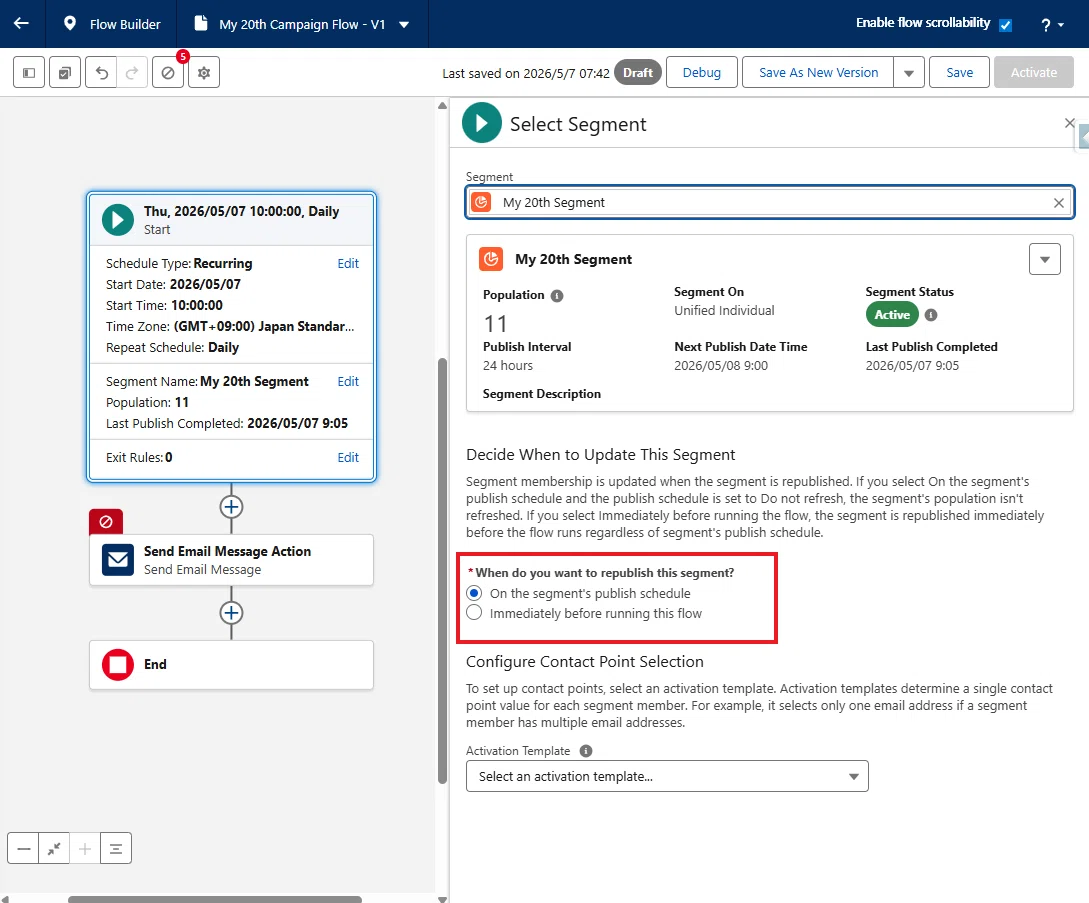Select Immediately before running this flow
The image size is (1089, 903).
pyautogui.click(x=474, y=613)
